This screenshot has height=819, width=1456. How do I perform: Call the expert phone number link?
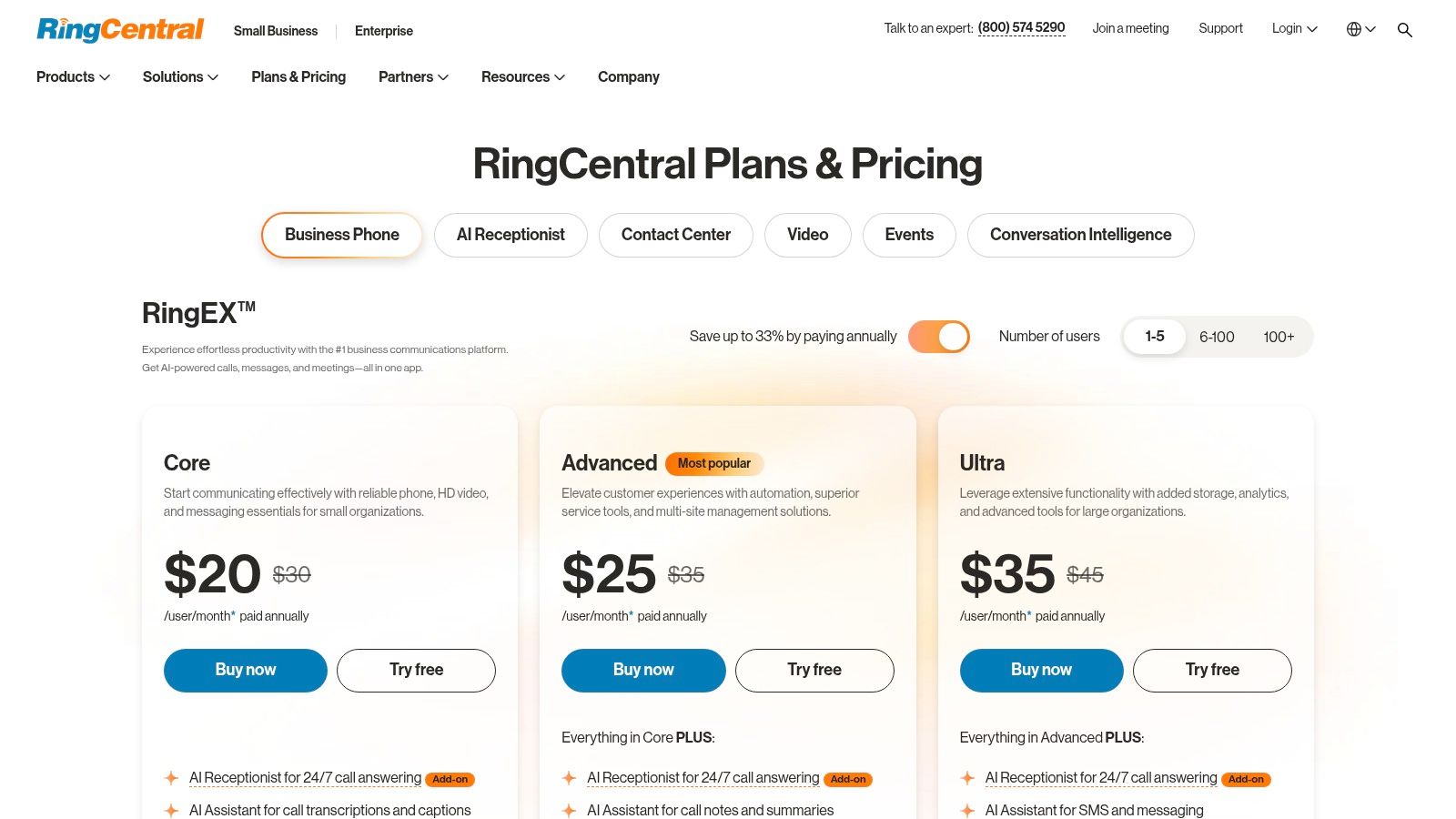click(x=1021, y=27)
